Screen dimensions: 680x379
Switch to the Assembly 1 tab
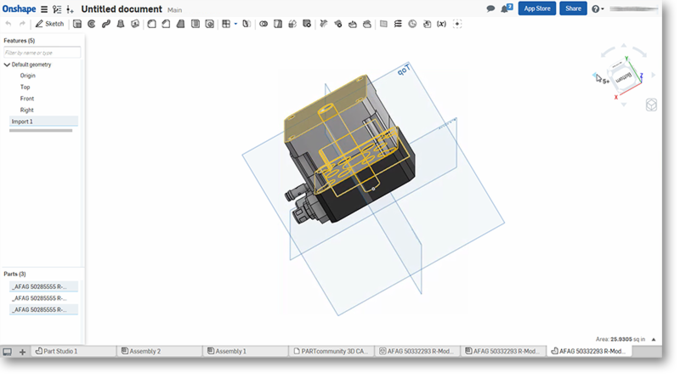coord(245,351)
